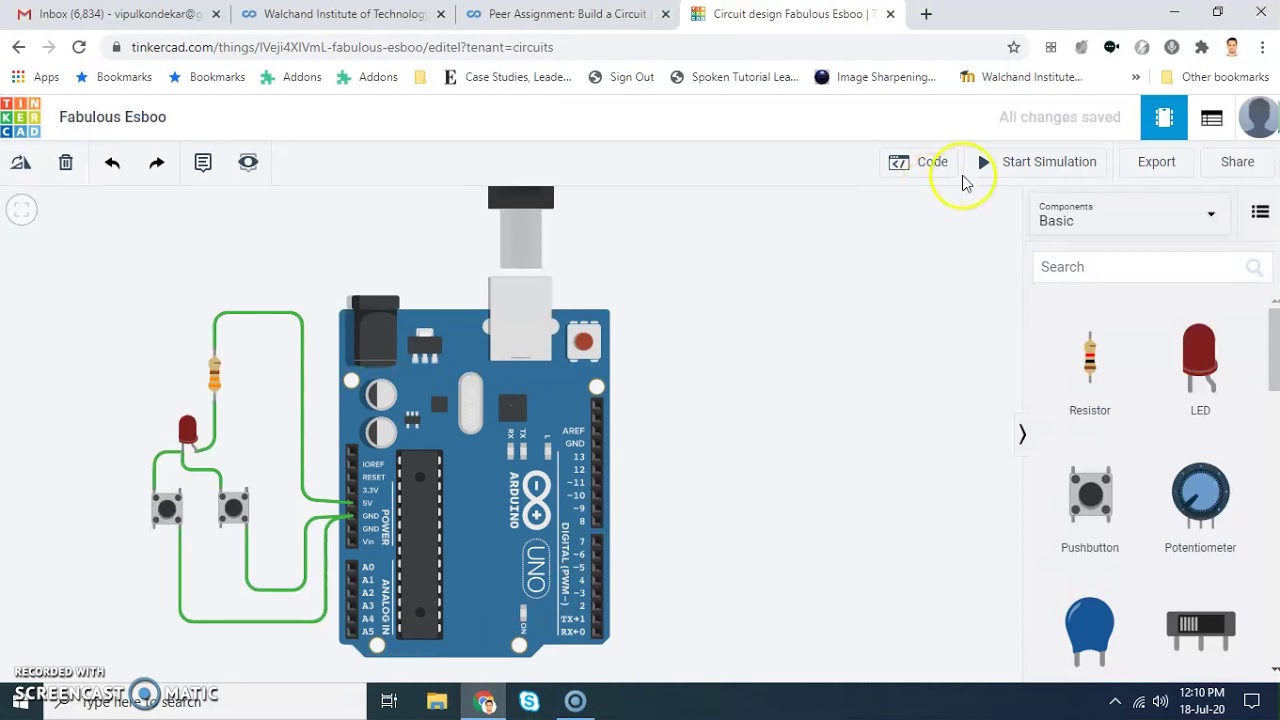1280x720 pixels.
Task: Select the right pushbutton on canvas
Action: [234, 508]
